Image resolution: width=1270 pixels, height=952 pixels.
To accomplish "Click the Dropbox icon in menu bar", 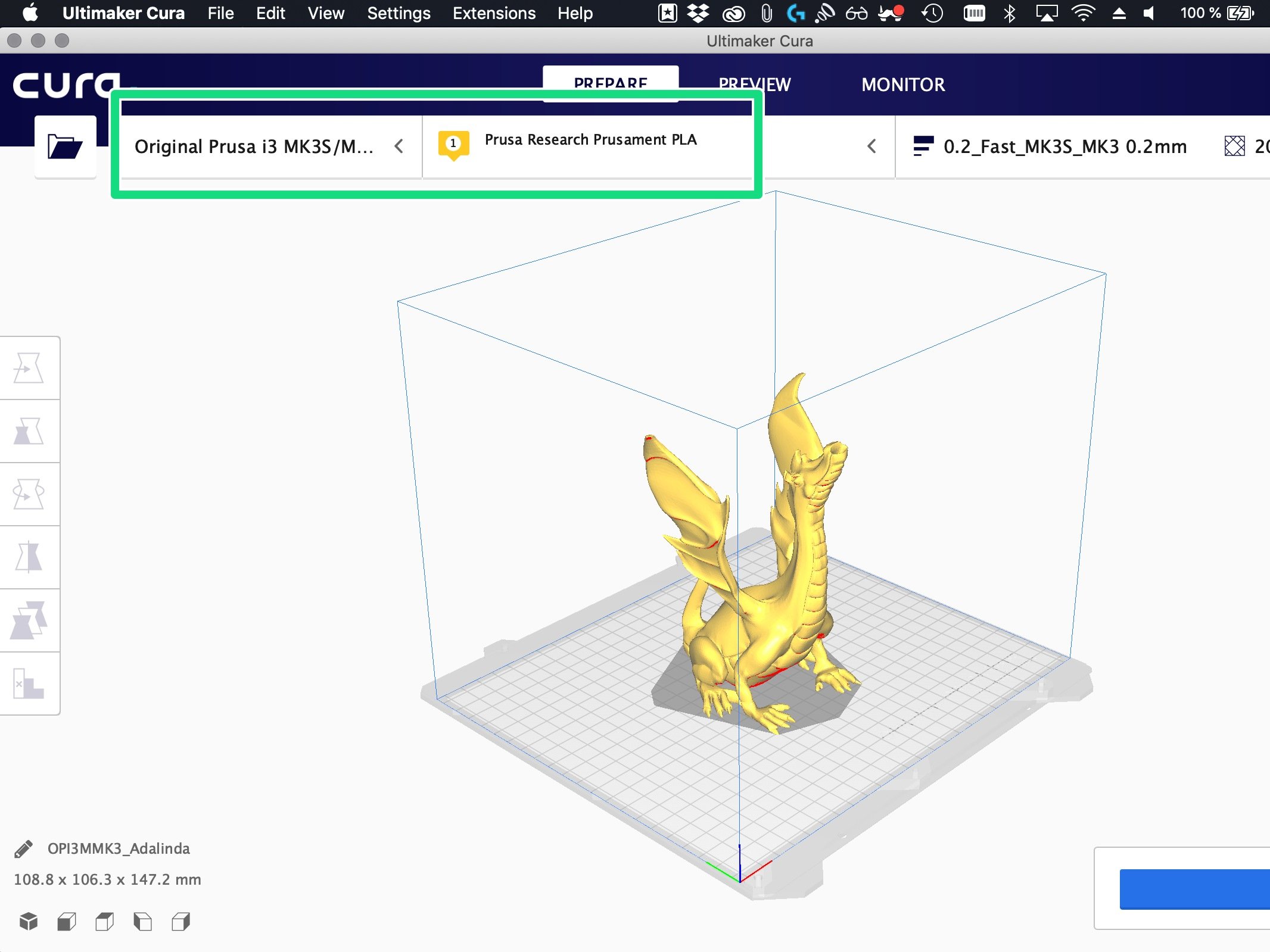I will pos(697,13).
